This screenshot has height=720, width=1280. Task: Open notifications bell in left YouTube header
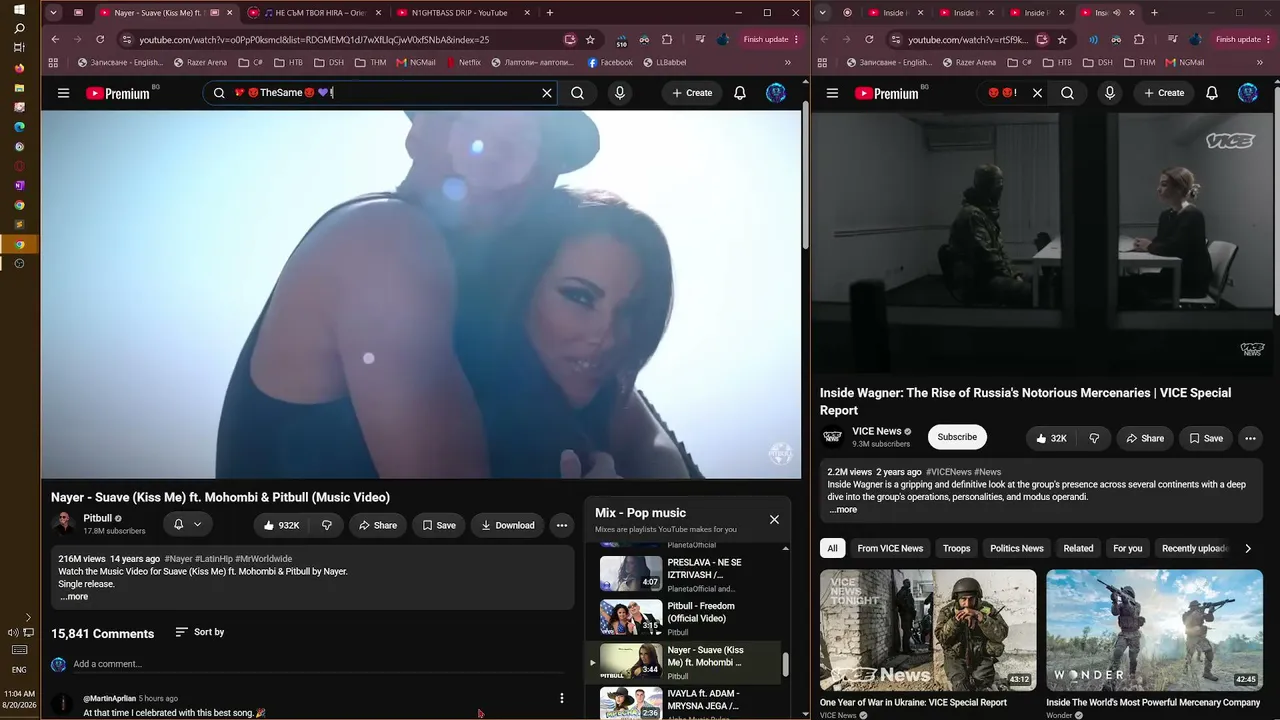[x=740, y=93]
